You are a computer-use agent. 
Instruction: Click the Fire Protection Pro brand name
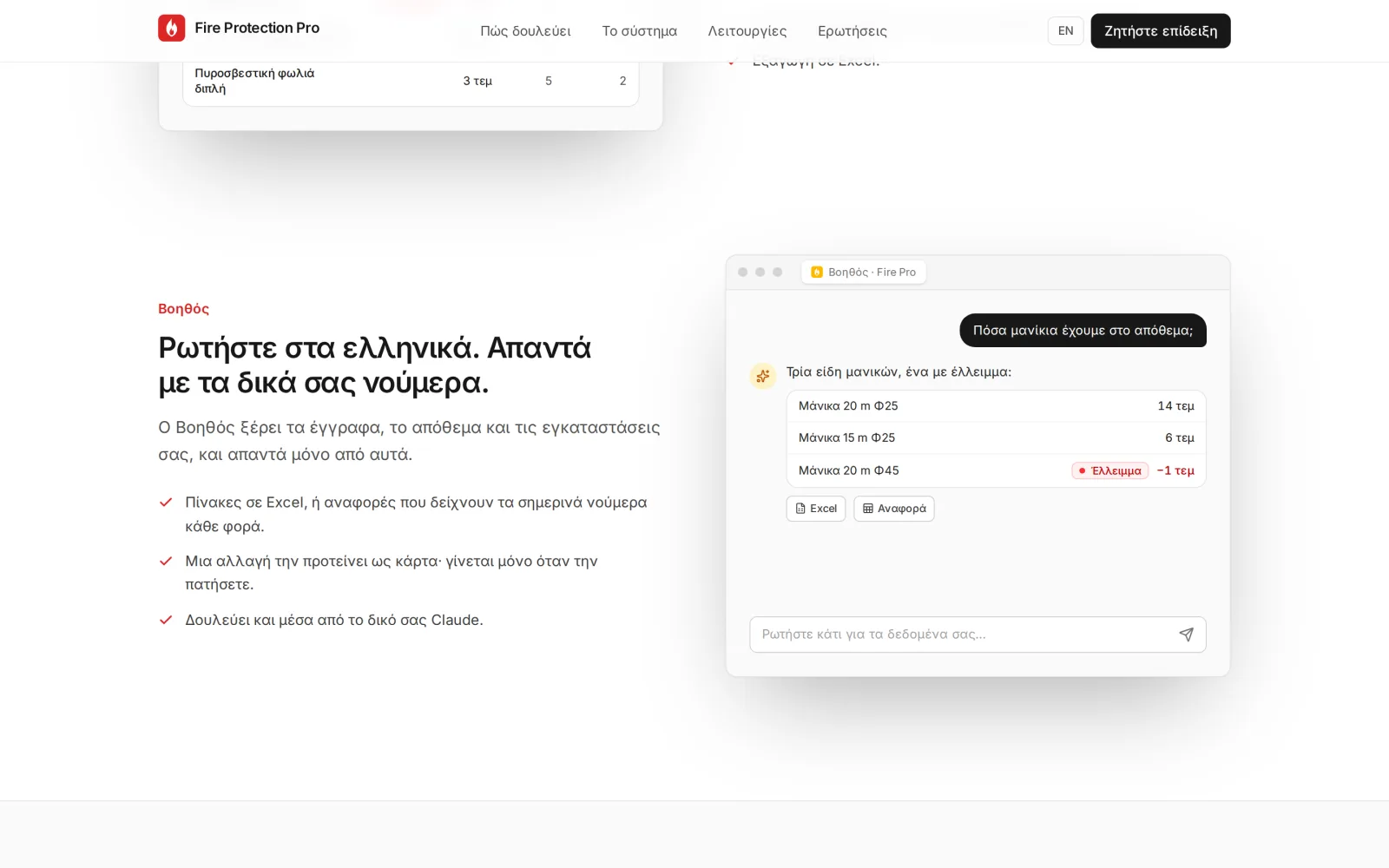[x=257, y=28]
